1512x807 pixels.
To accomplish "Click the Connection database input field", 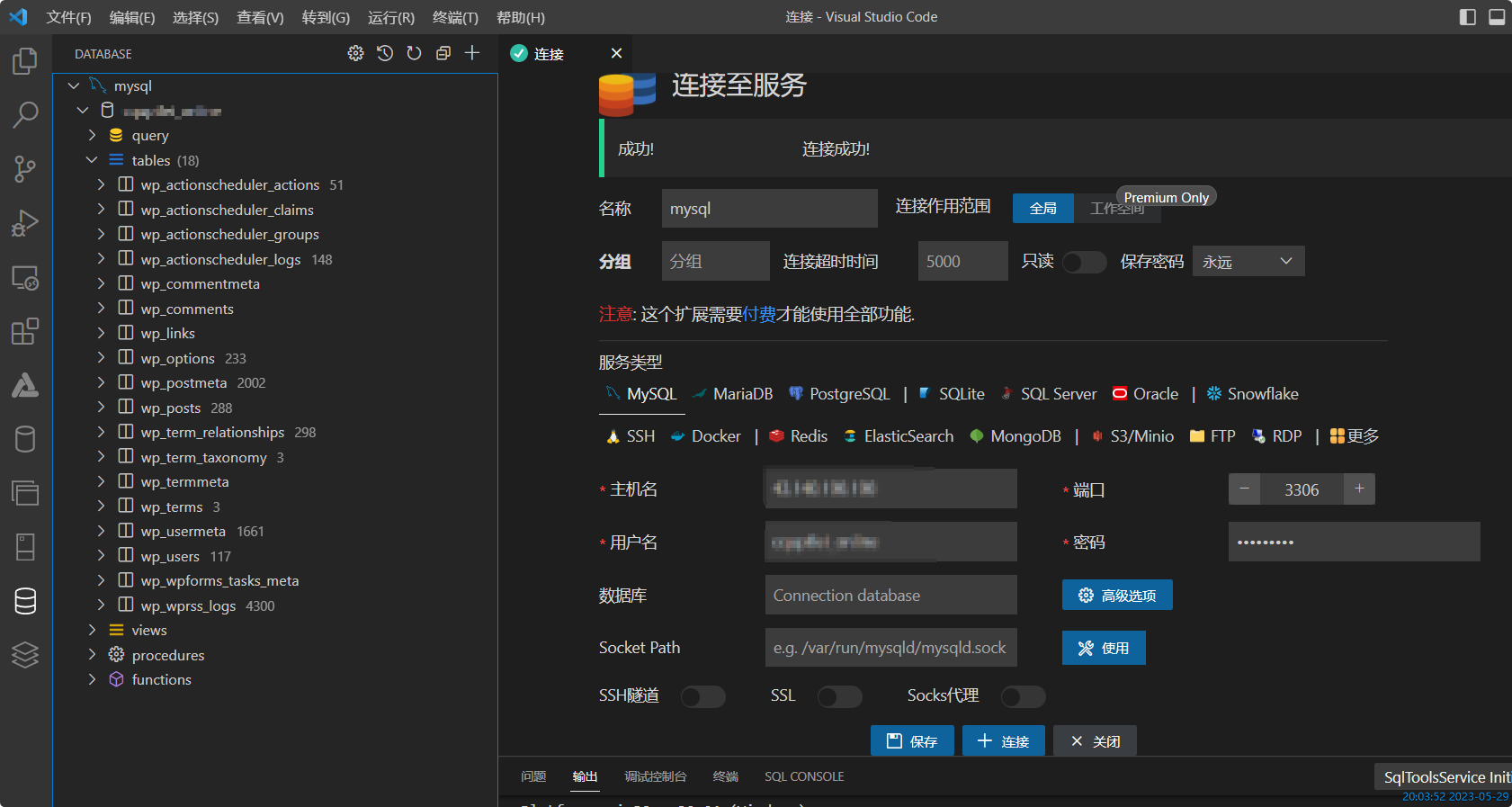I will pos(890,595).
